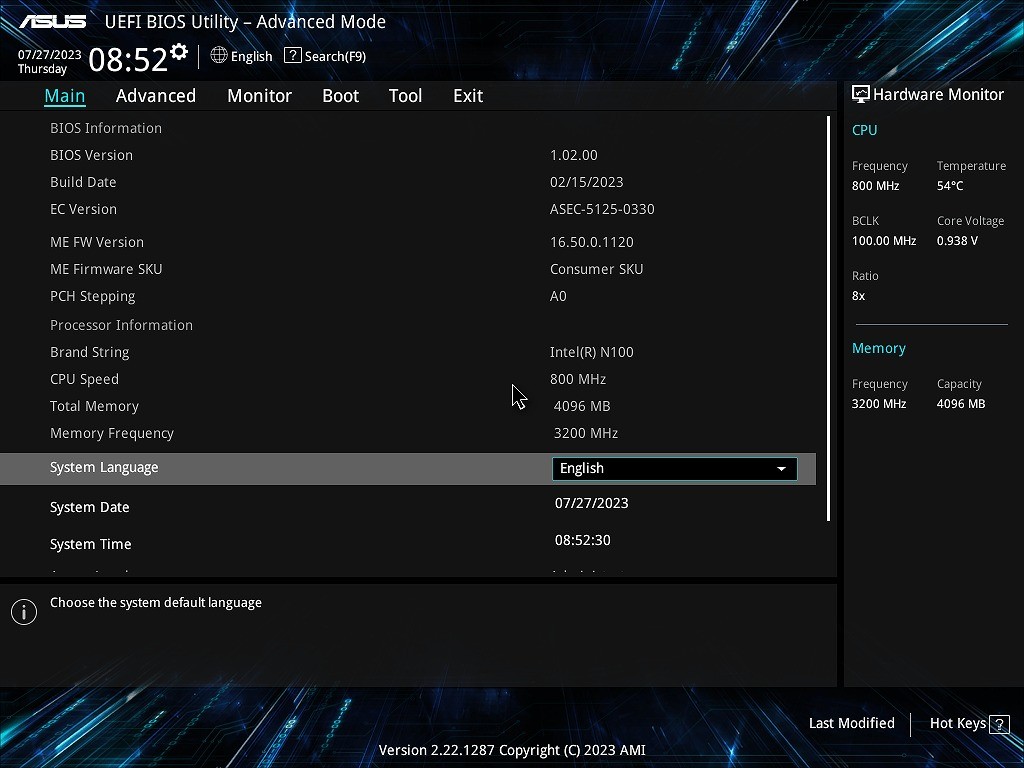Select the Exit tab

(468, 95)
